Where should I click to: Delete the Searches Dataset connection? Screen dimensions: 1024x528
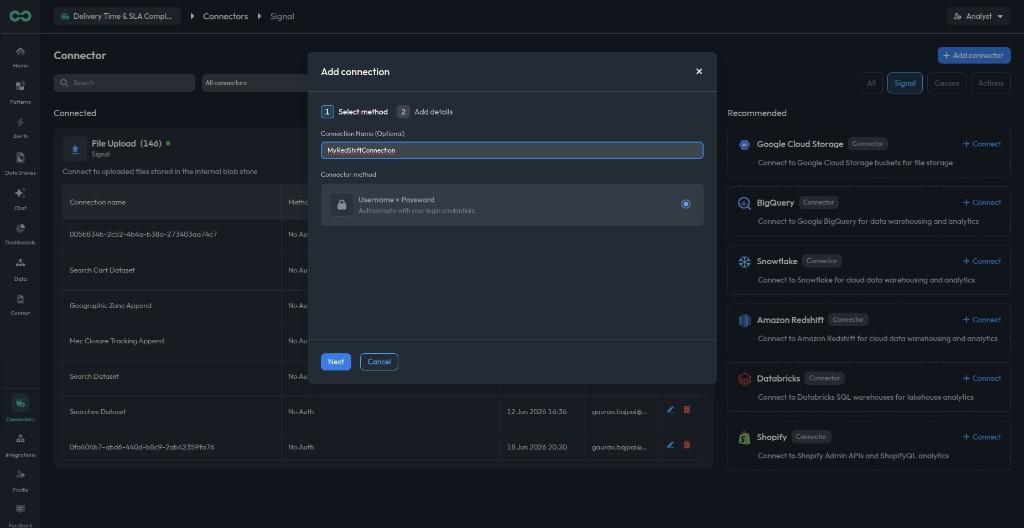[686, 410]
